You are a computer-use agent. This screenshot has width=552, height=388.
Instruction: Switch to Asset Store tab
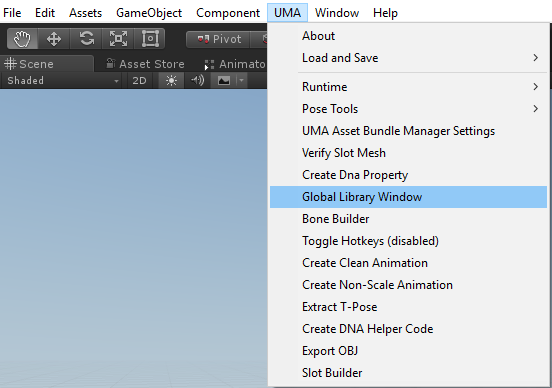click(x=145, y=64)
